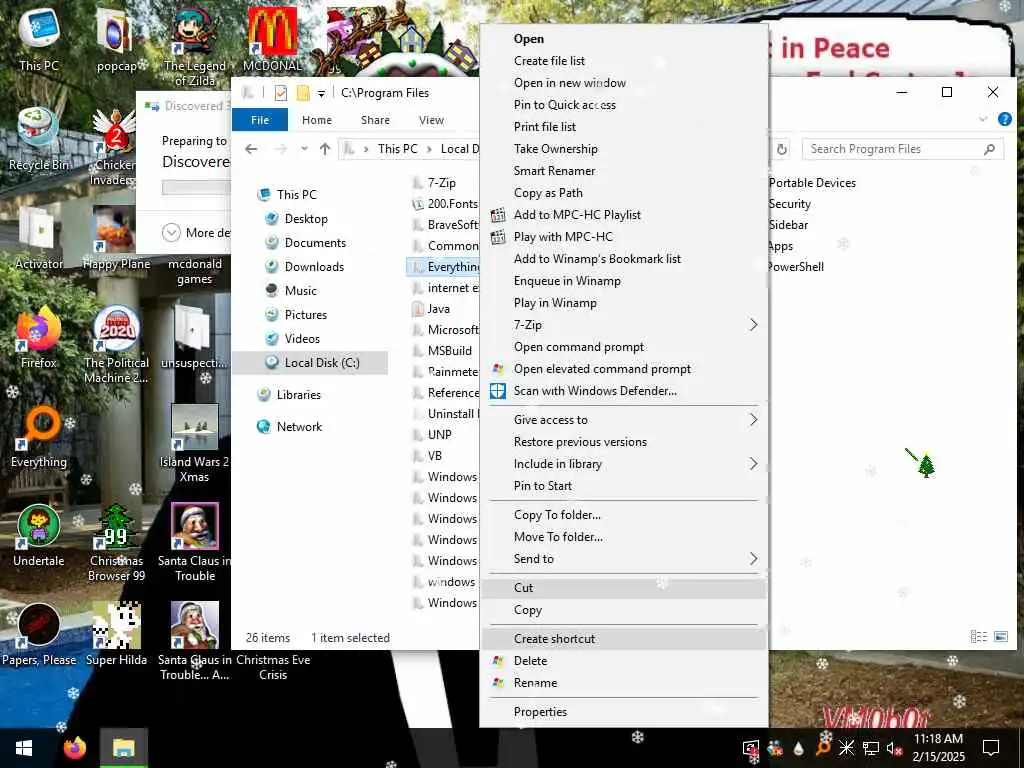The image size is (1024, 768).
Task: Launch Happy Plane shortcut
Action: 116,238
